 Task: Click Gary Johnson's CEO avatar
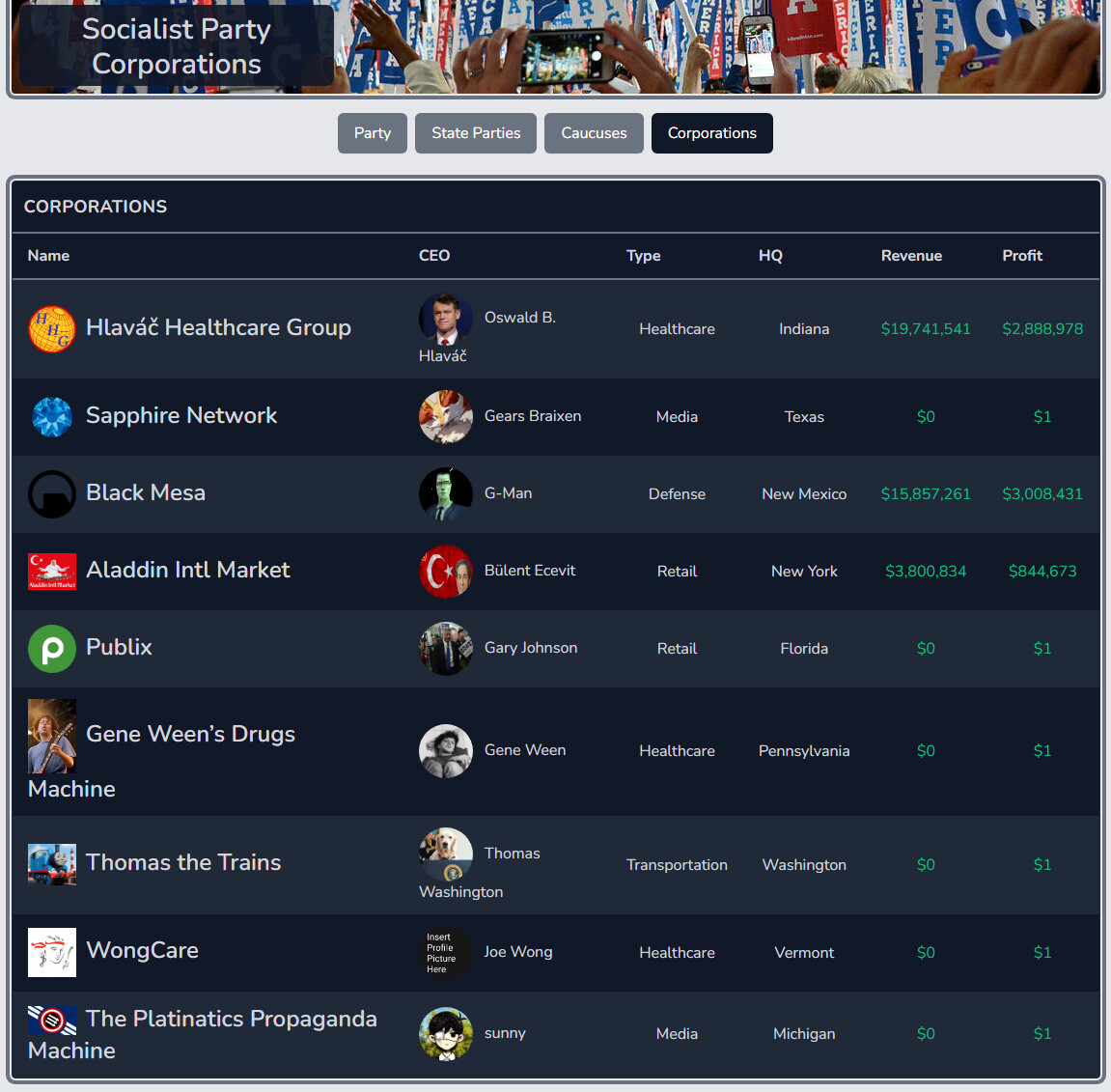tap(445, 648)
